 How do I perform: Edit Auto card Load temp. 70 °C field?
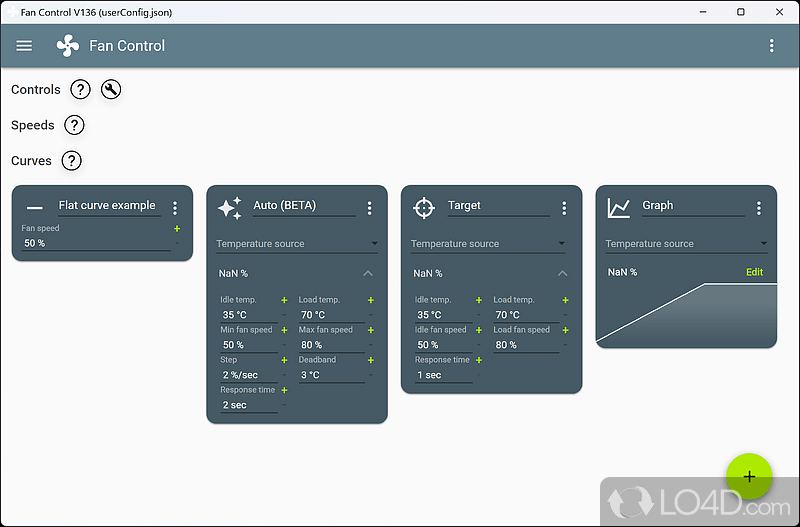pos(332,315)
